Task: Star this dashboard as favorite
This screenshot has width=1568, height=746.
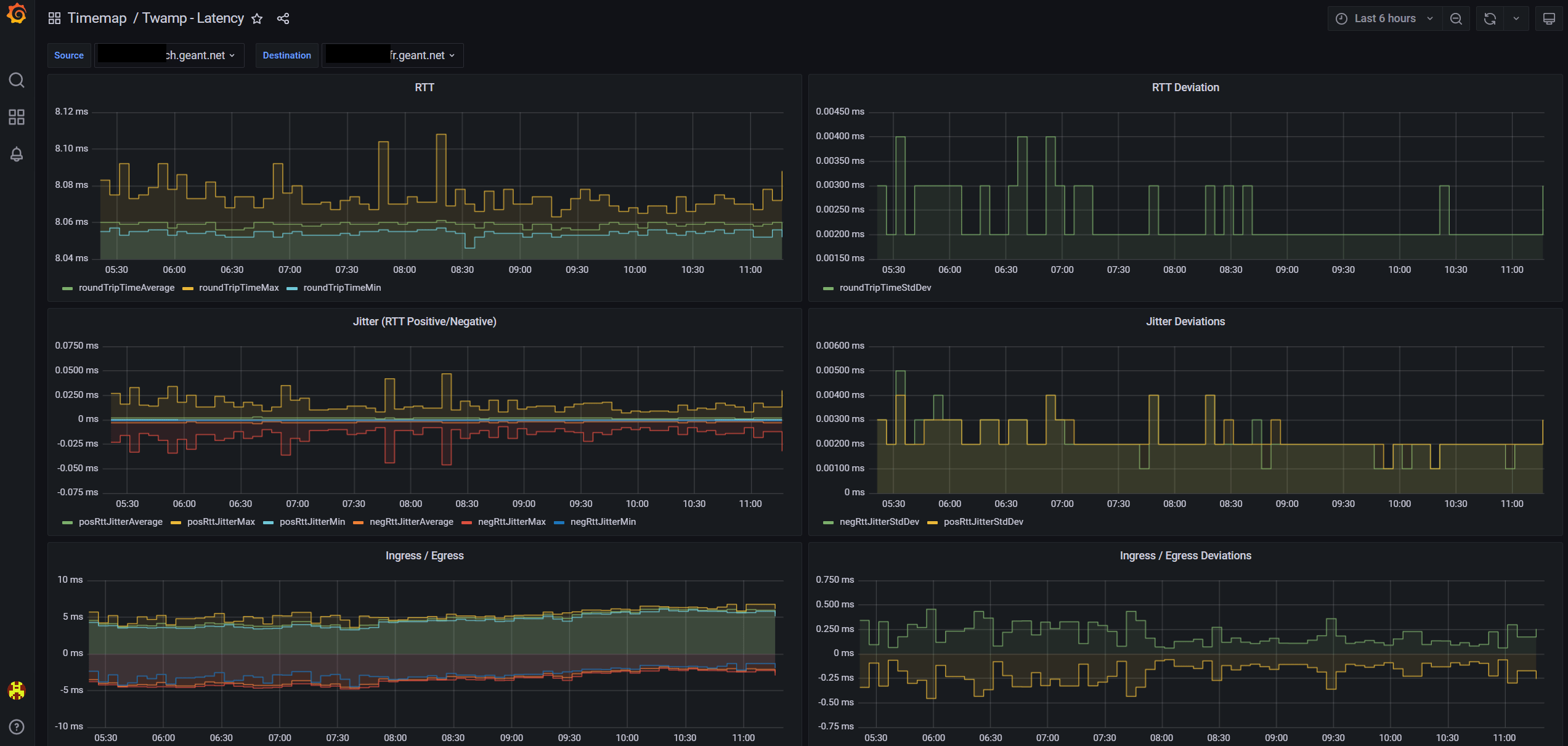Action: [257, 18]
